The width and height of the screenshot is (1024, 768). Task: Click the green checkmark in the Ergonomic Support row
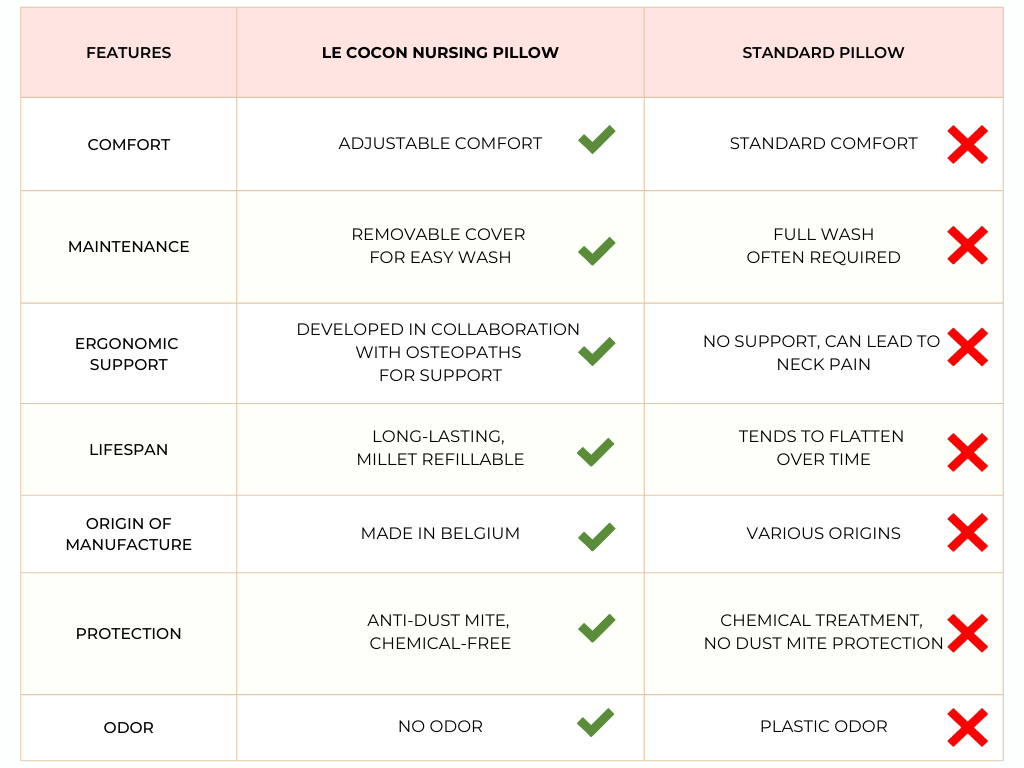coord(596,351)
